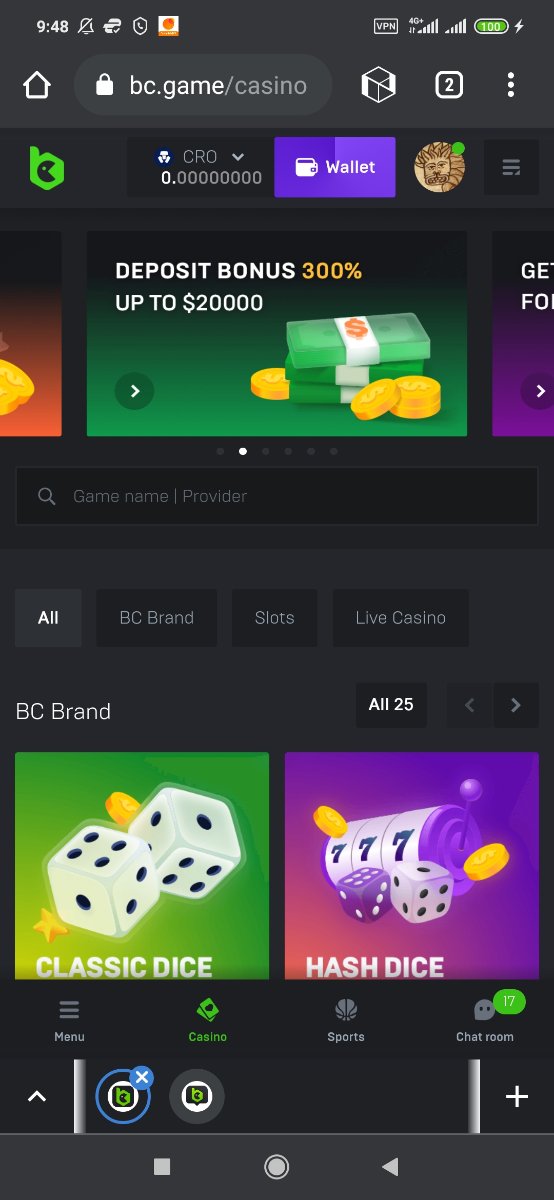Open the cube extension icon in toolbar
554x1200 pixels.
pos(379,85)
